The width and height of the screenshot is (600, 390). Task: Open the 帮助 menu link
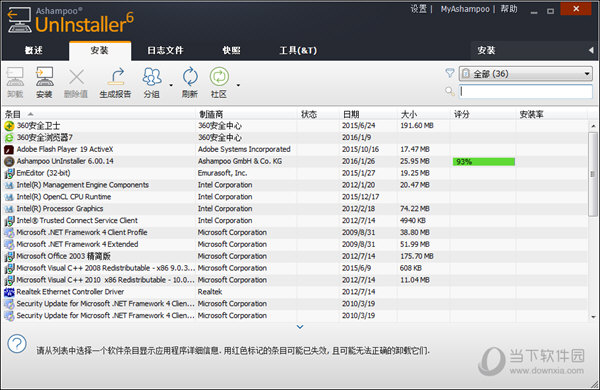[509, 9]
